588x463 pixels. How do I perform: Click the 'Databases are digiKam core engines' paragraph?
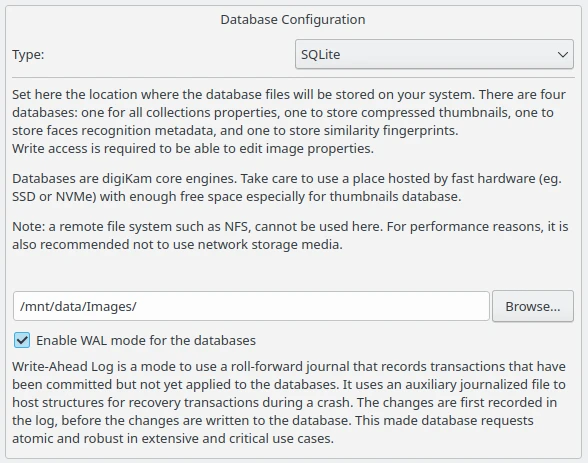[287, 187]
